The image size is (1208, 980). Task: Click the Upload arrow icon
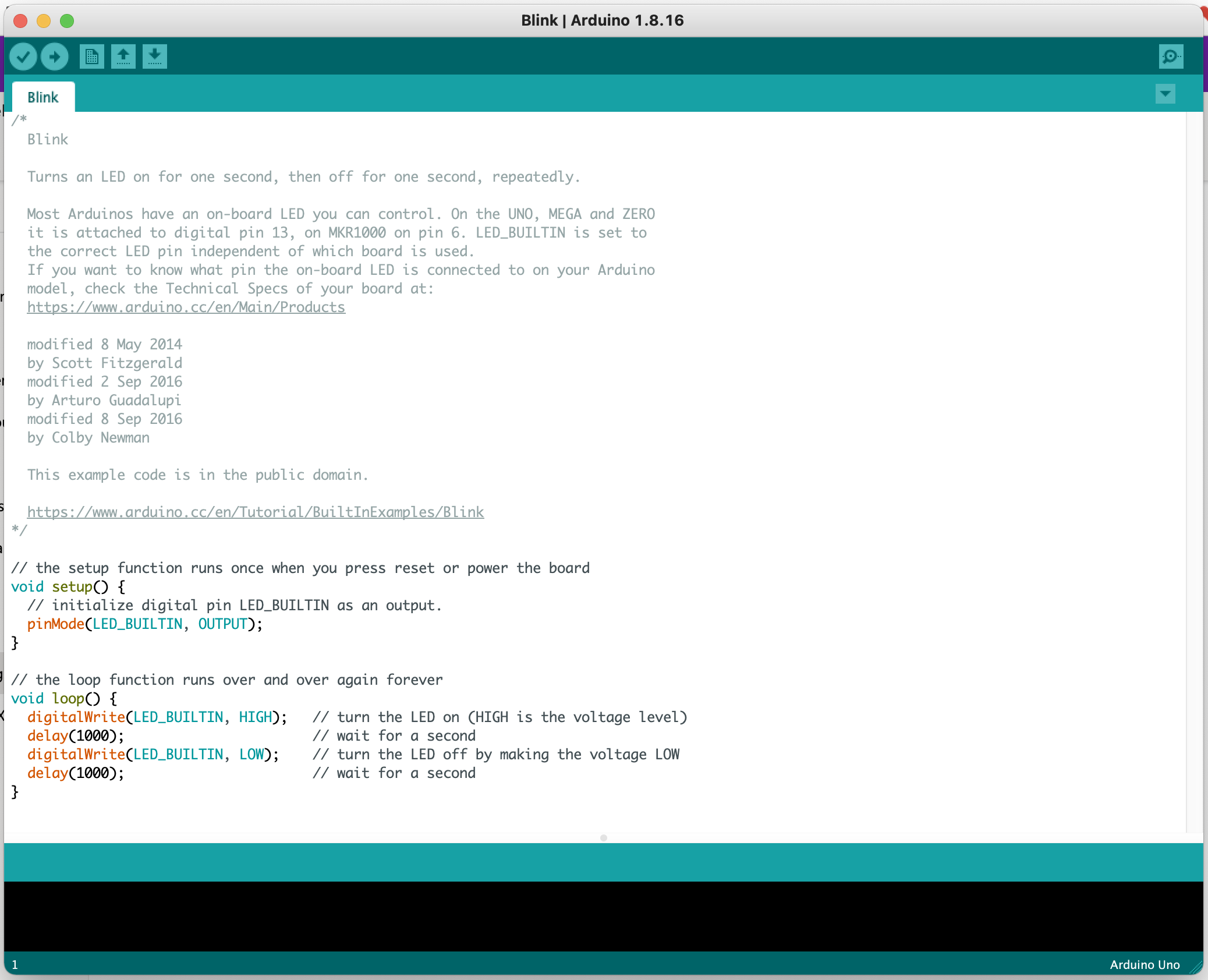click(x=55, y=56)
